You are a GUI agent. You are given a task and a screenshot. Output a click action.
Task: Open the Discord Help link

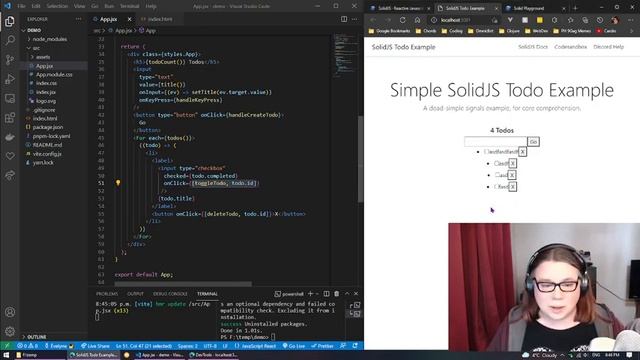[609, 47]
